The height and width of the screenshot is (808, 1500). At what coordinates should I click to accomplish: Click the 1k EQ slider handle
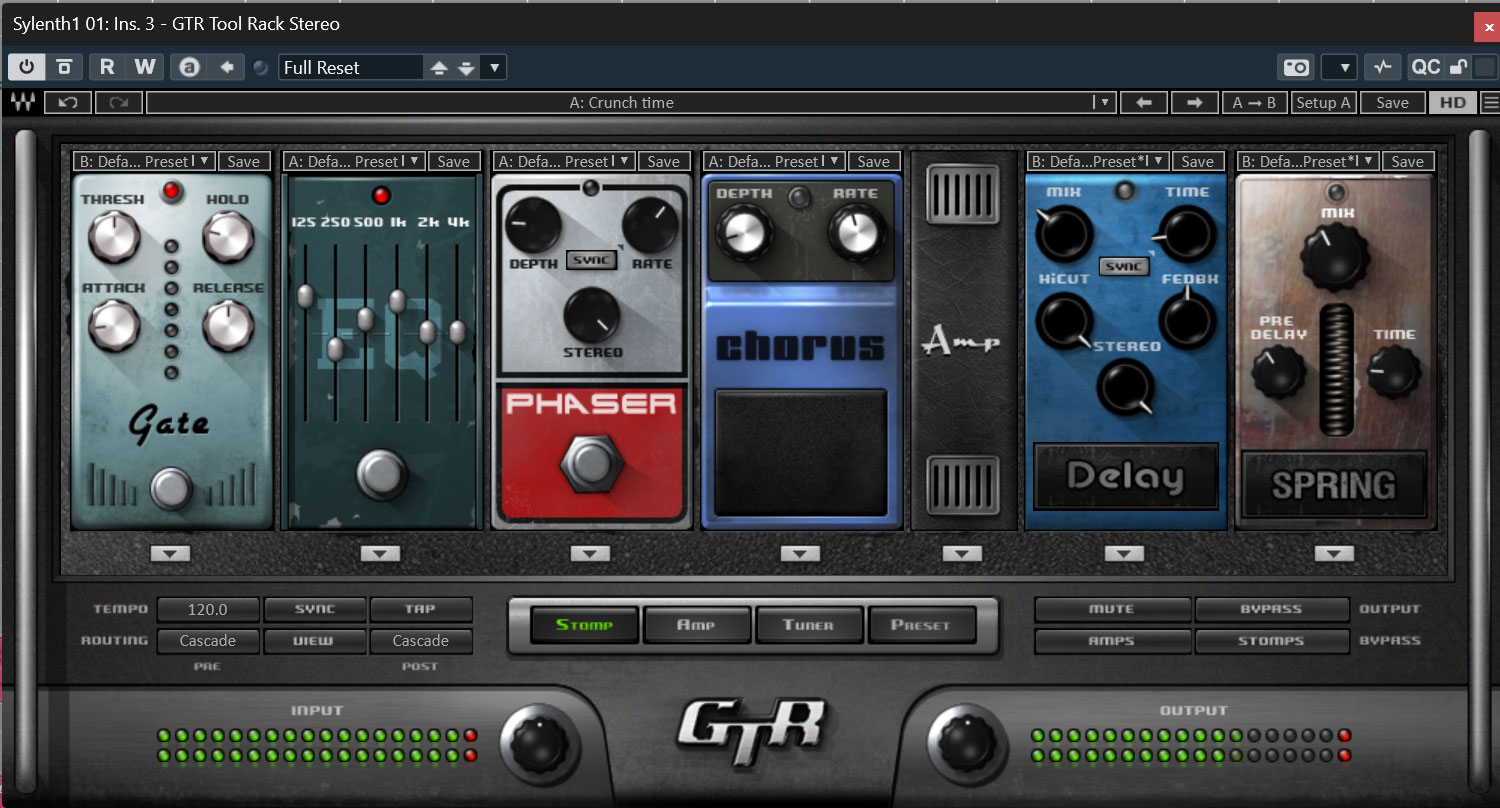[397, 300]
